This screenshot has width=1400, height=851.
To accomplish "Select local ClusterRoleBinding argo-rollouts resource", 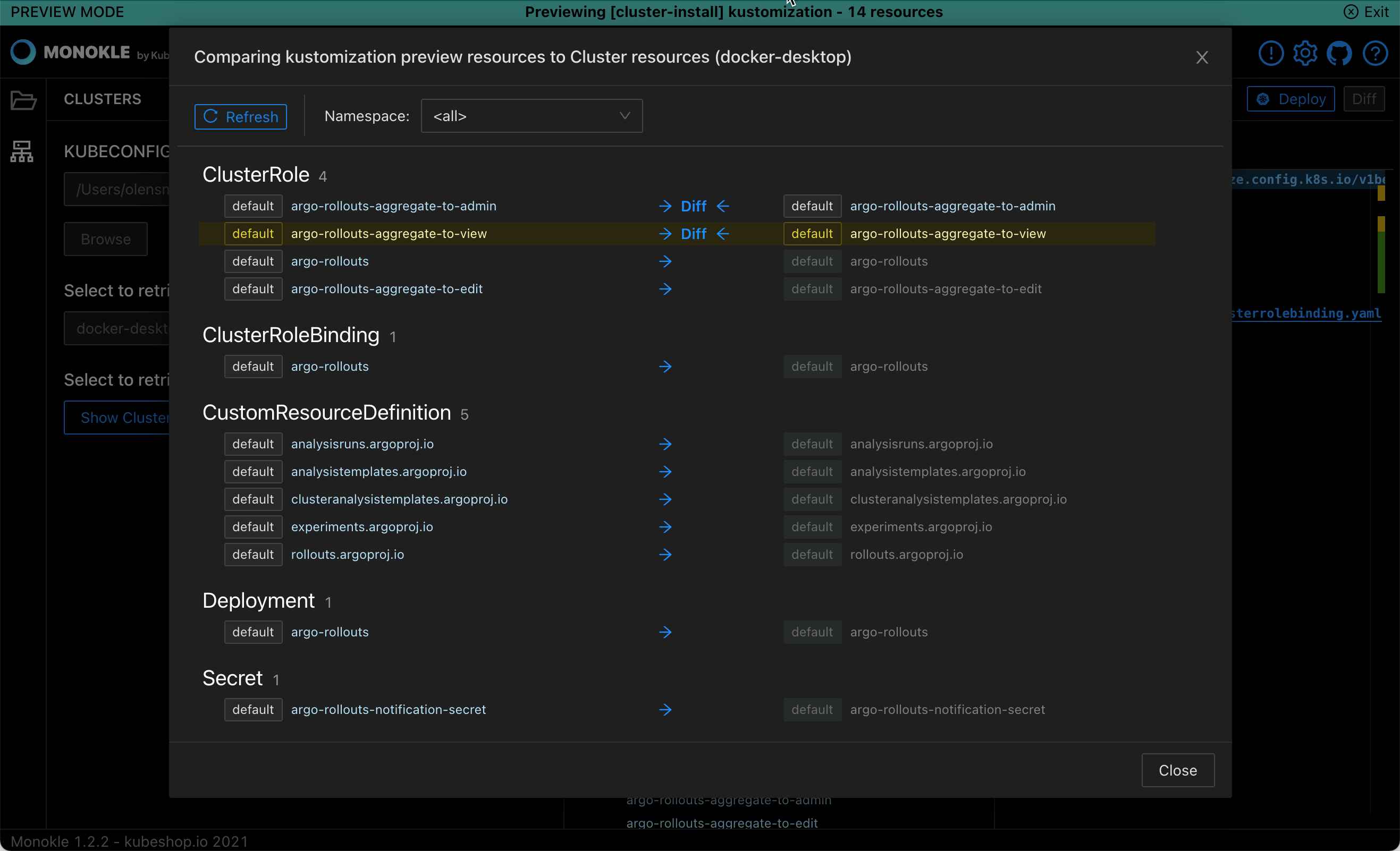I will click(x=330, y=367).
